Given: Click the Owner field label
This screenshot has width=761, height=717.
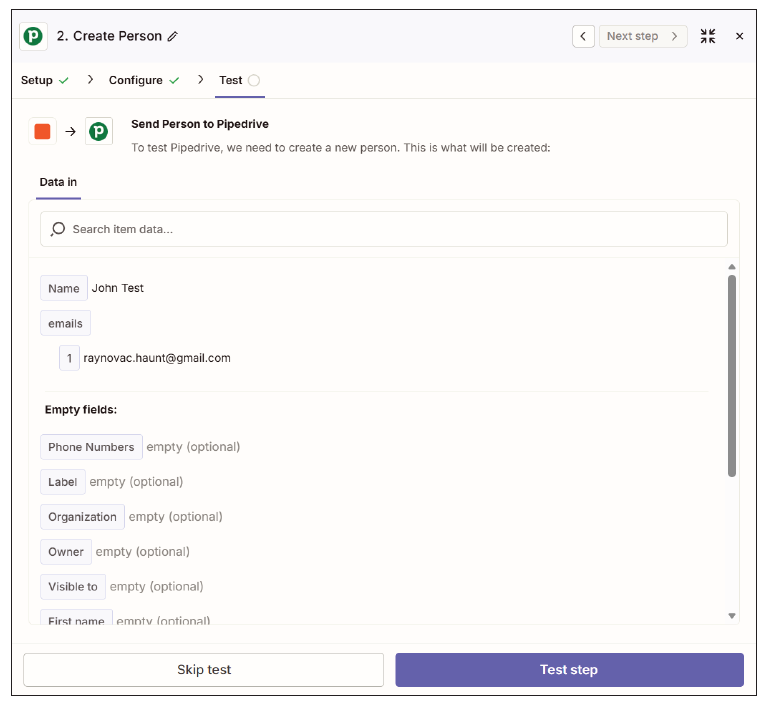Looking at the screenshot, I should pyautogui.click(x=66, y=552).
